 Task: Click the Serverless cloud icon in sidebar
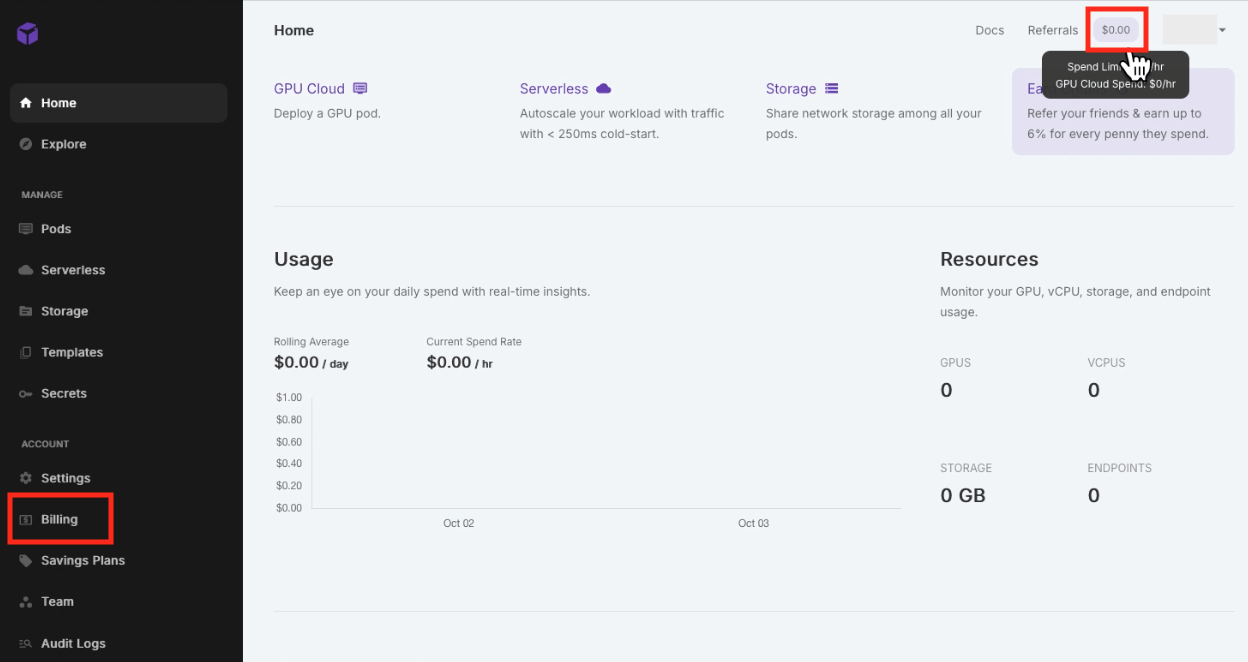click(26, 270)
